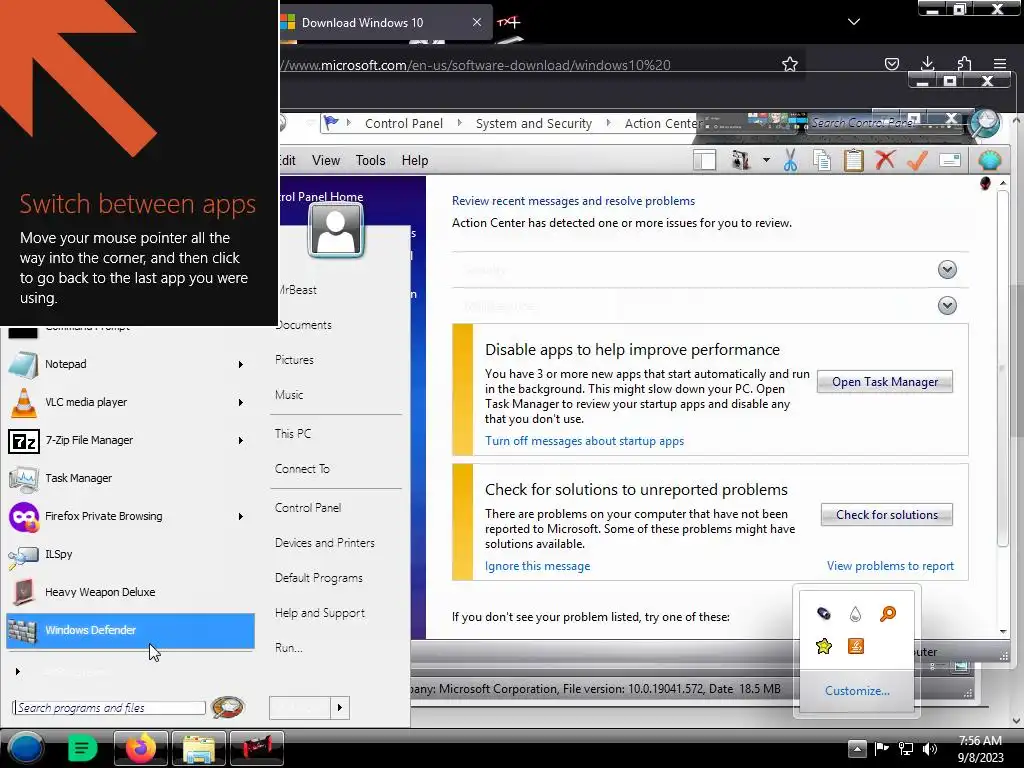This screenshot has height=768, width=1024.
Task: Click the Start orb on the taskbar
Action: 26,748
